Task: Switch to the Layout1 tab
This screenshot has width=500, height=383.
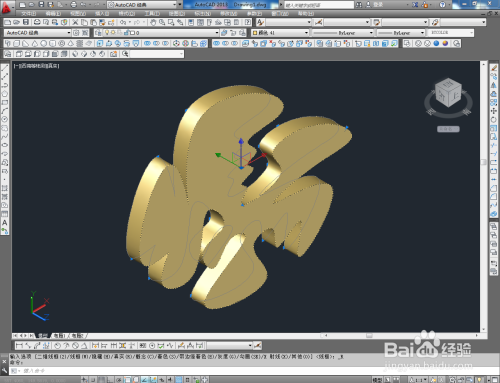Action: coord(60,336)
